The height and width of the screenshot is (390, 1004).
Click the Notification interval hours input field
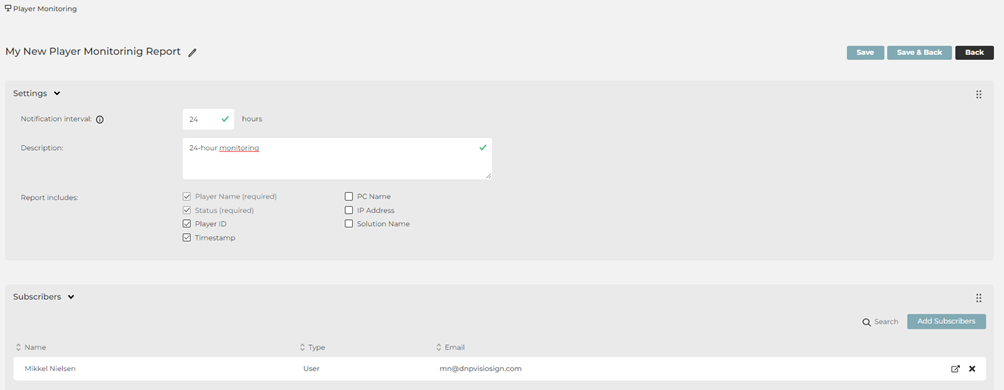[x=208, y=119]
